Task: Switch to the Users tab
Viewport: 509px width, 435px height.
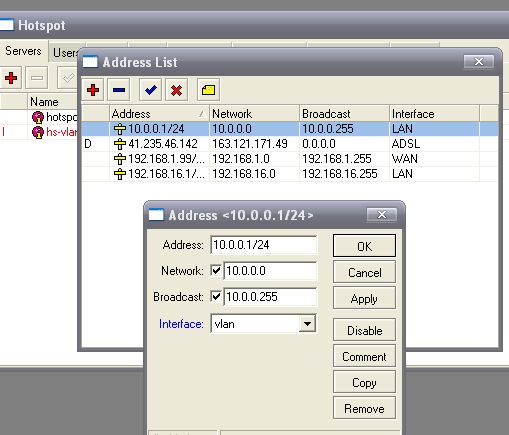Action: 65,53
